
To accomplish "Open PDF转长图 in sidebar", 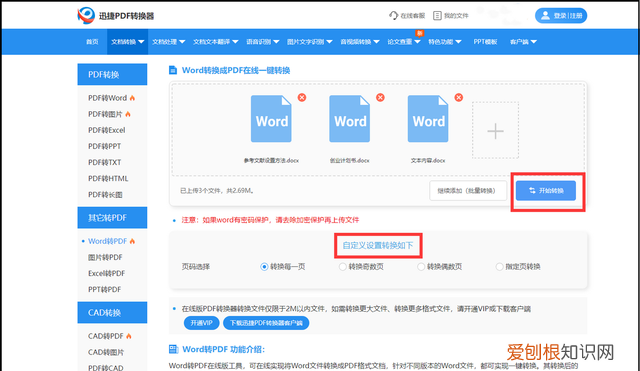I will click(105, 195).
